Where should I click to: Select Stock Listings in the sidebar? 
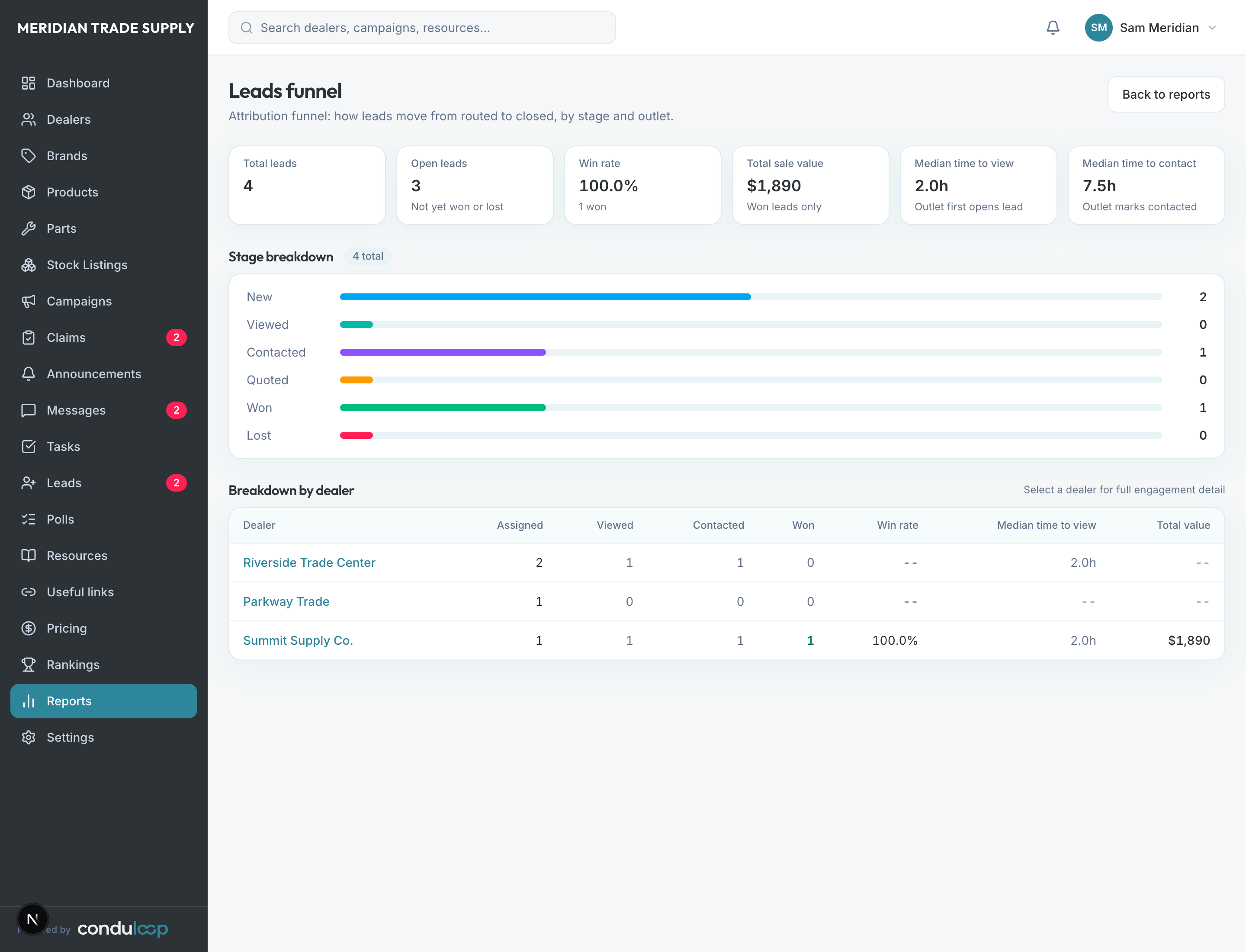click(104, 265)
